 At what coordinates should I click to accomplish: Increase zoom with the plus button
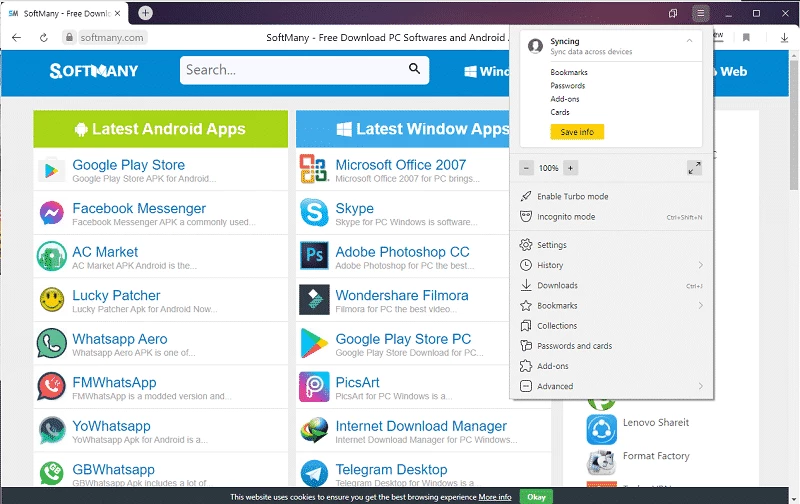coord(570,168)
